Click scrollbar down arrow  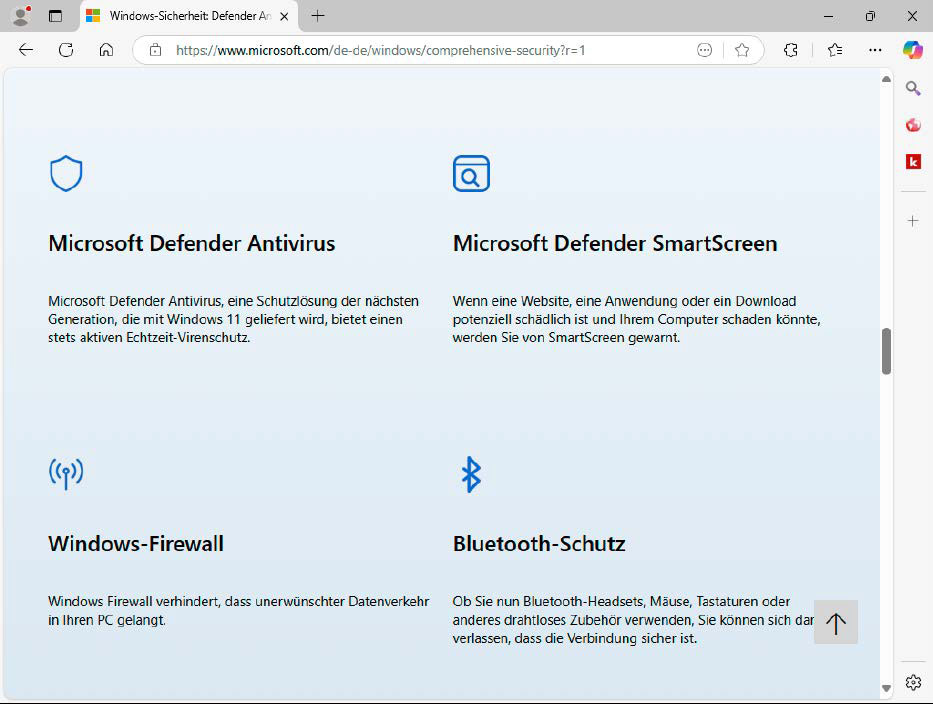coord(886,689)
